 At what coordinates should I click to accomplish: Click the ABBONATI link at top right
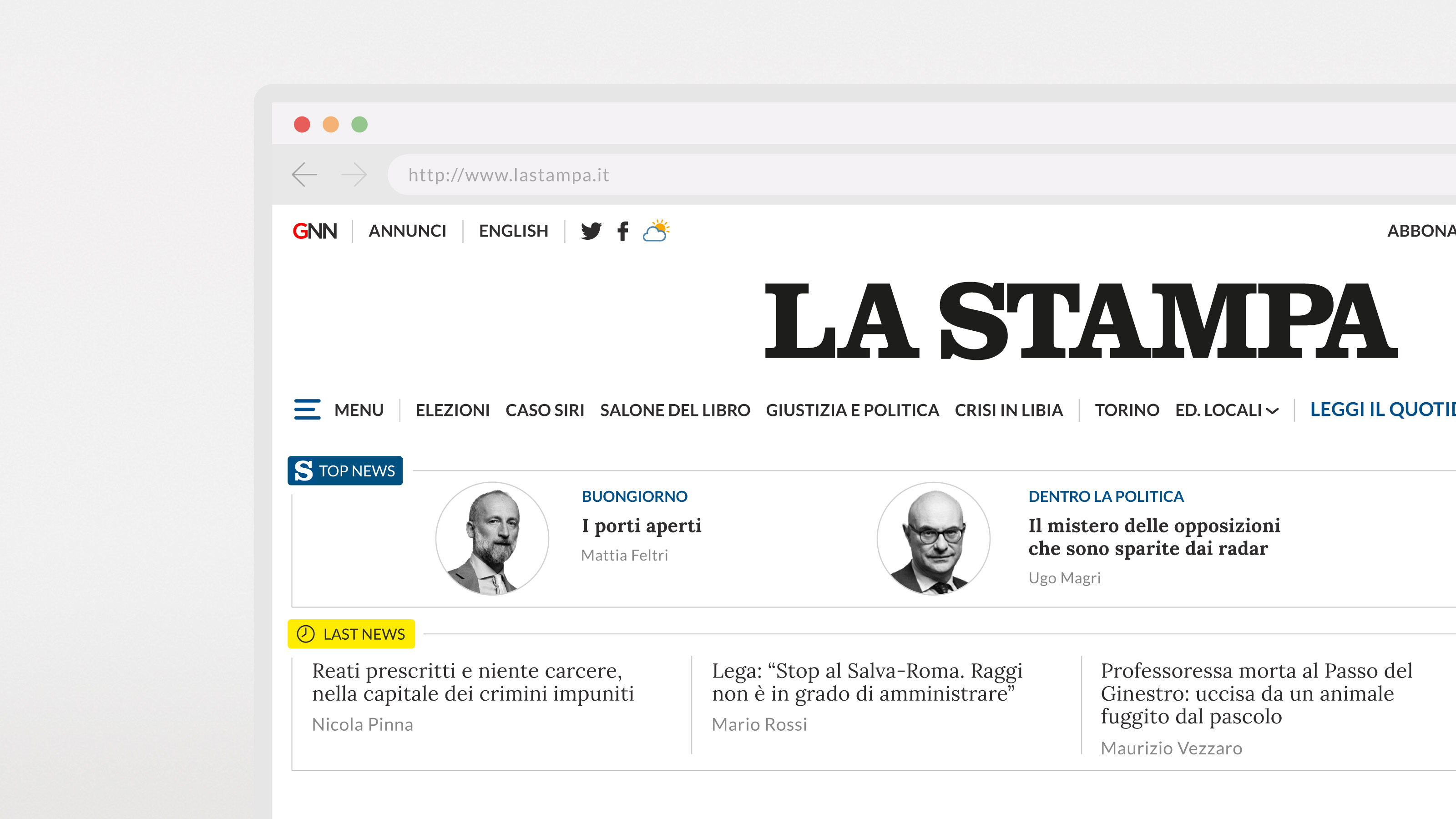(x=1421, y=231)
